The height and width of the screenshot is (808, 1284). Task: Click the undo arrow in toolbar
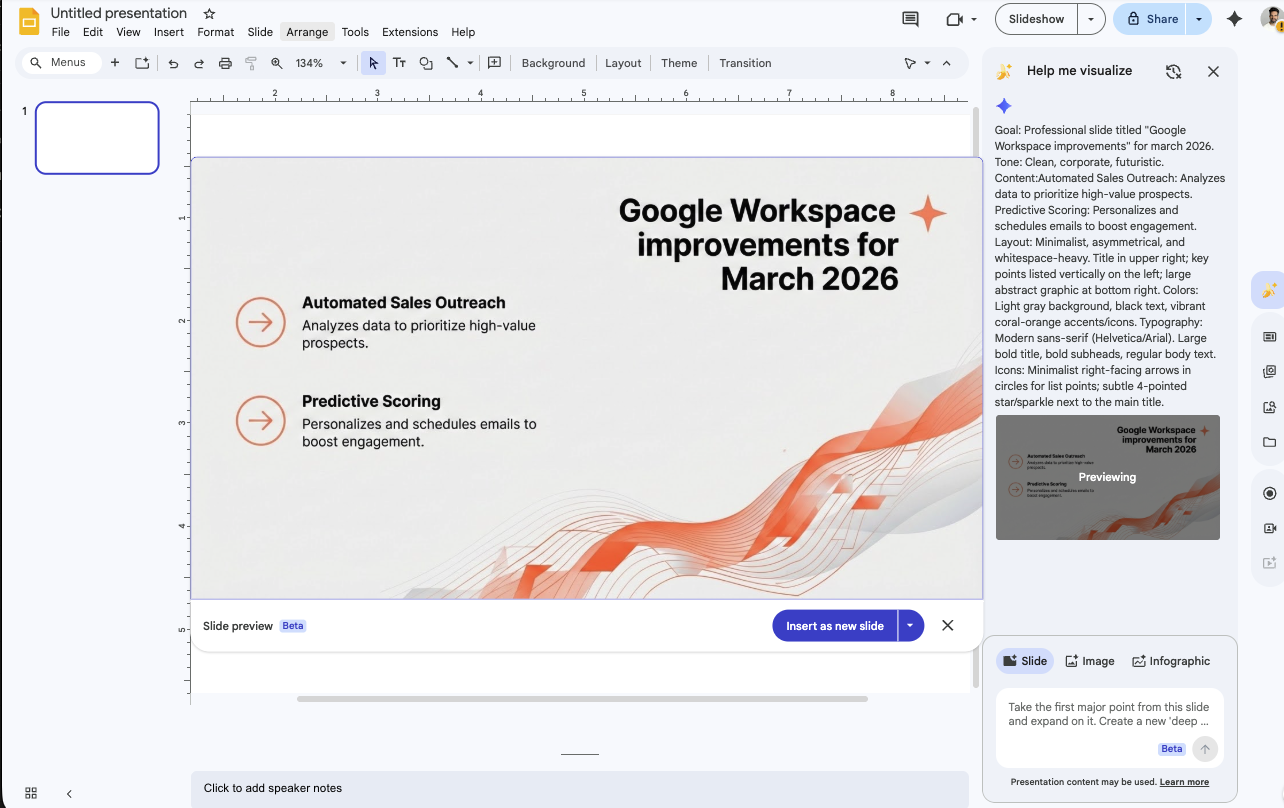173,63
